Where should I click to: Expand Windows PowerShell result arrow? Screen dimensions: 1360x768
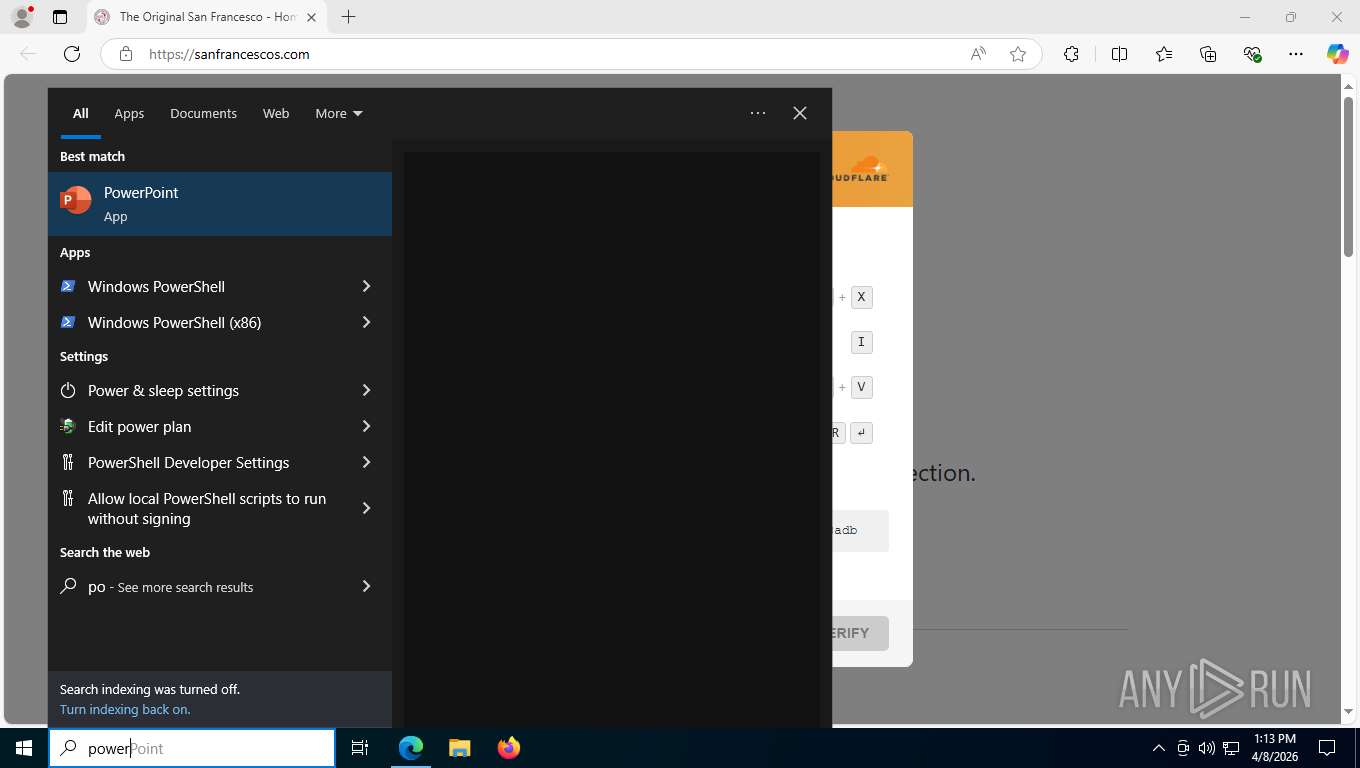pos(366,286)
